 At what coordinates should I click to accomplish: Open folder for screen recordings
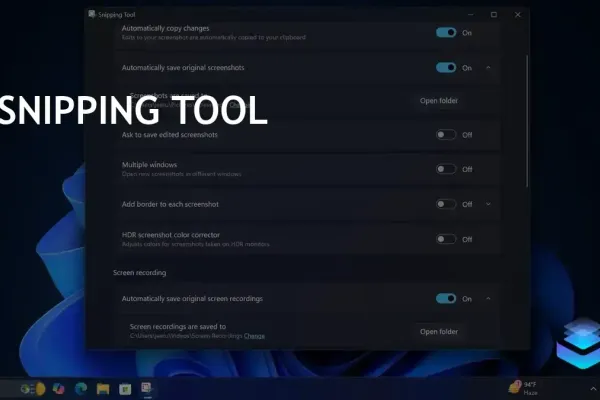point(439,331)
